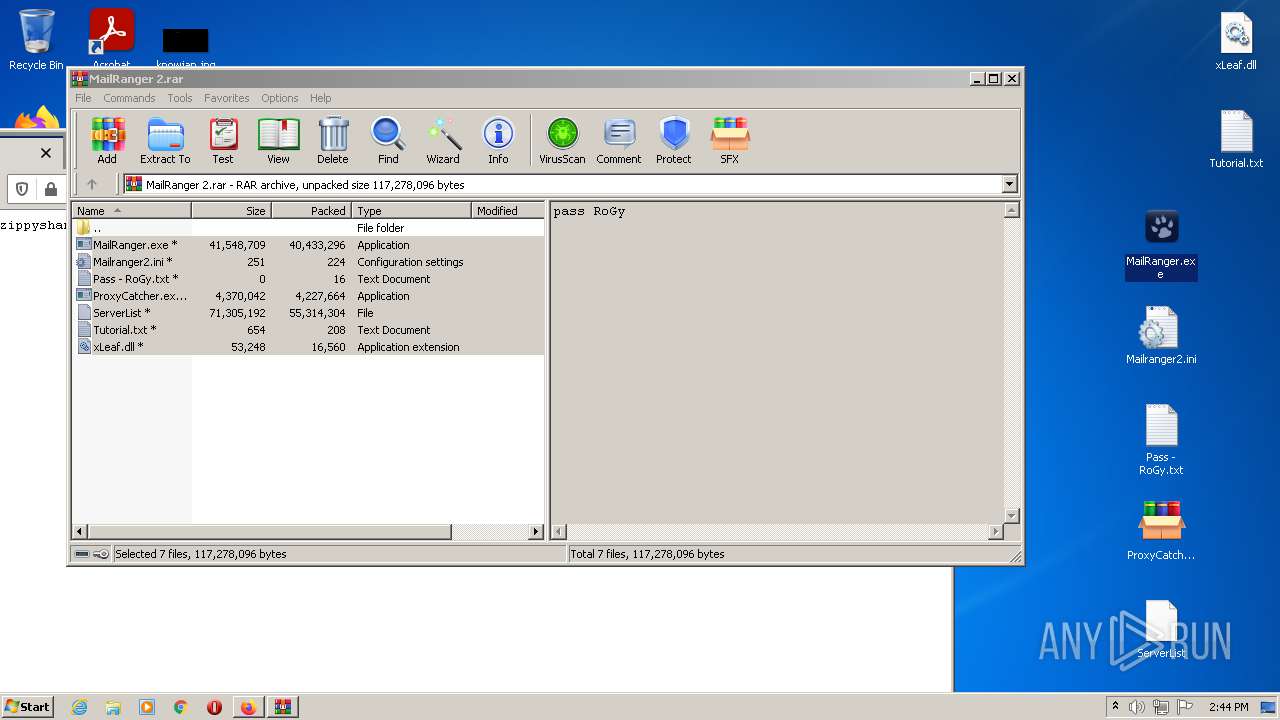Sort by the Size column header

(x=231, y=211)
